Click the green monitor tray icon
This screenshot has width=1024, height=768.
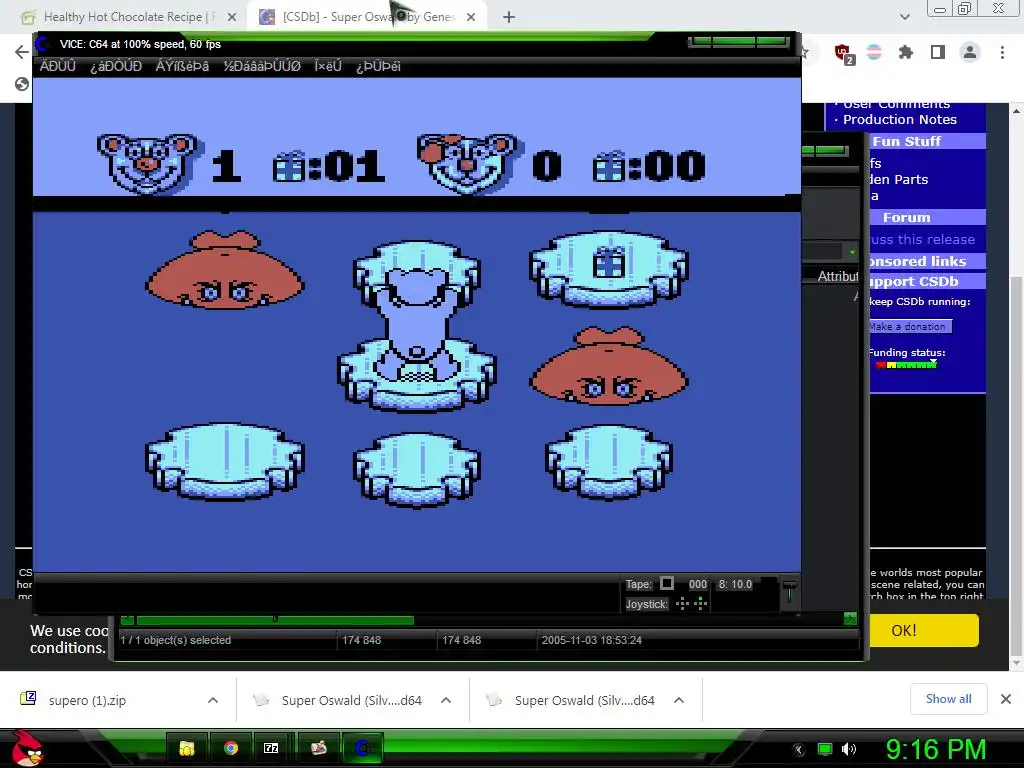pyautogui.click(x=825, y=749)
